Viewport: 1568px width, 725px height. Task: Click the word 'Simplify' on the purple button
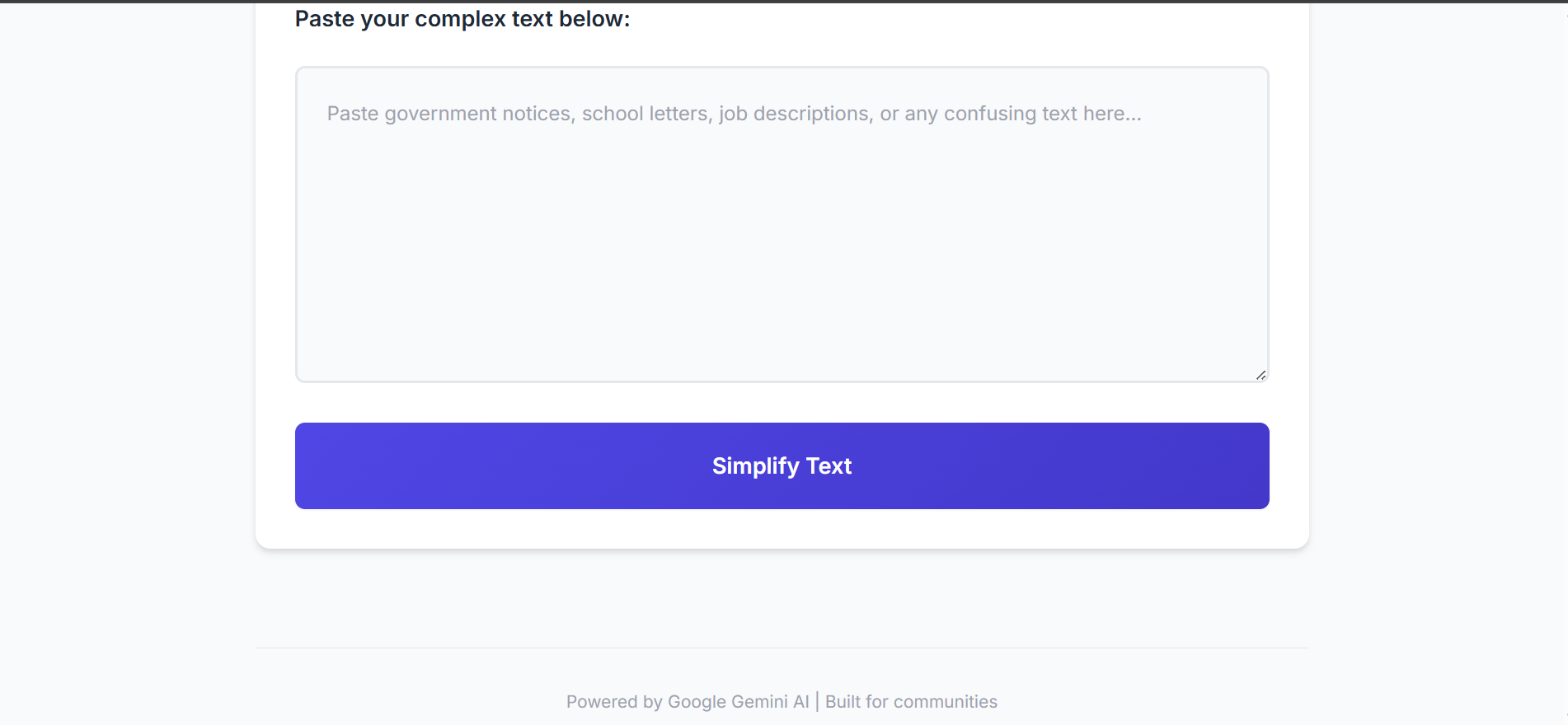pyautogui.click(x=755, y=466)
